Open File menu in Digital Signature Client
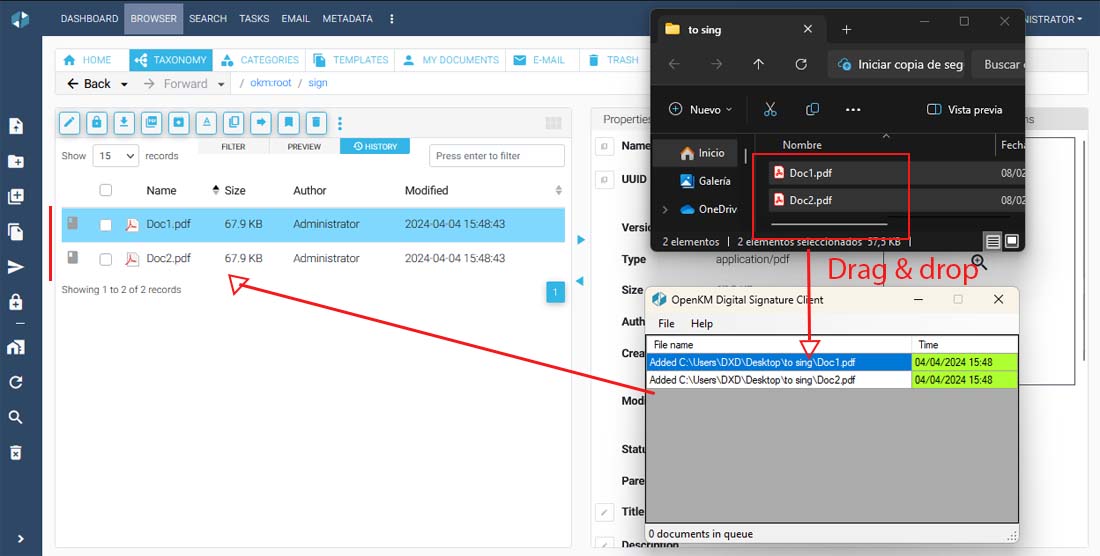Image resolution: width=1100 pixels, height=556 pixels. pos(666,323)
